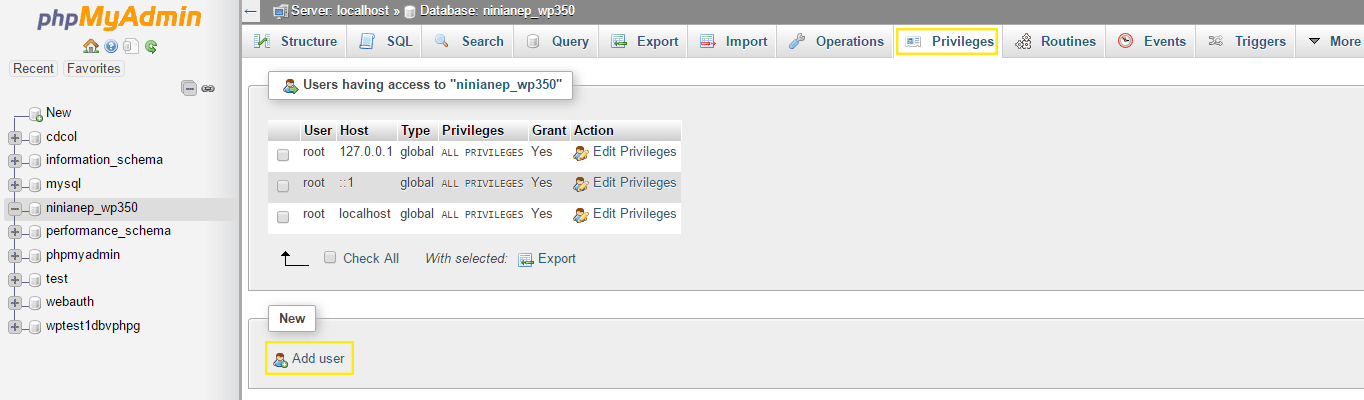
Task: Click Export link next to With selected
Action: coord(557,258)
